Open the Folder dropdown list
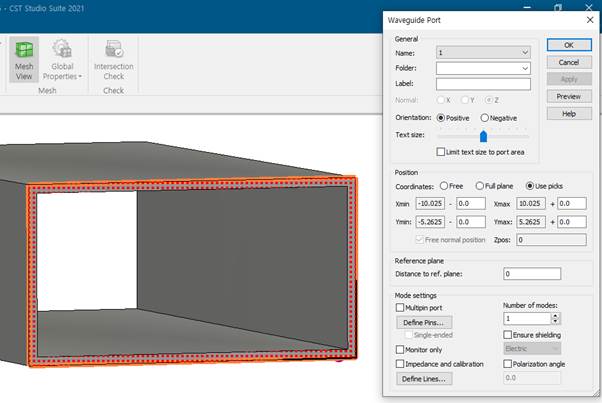Image resolution: width=602 pixels, height=403 pixels. [525, 68]
